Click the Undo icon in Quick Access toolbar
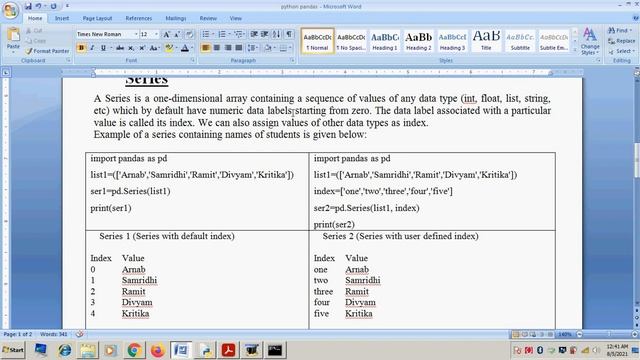Image resolution: width=640 pixels, height=360 pixels. [38, 6]
